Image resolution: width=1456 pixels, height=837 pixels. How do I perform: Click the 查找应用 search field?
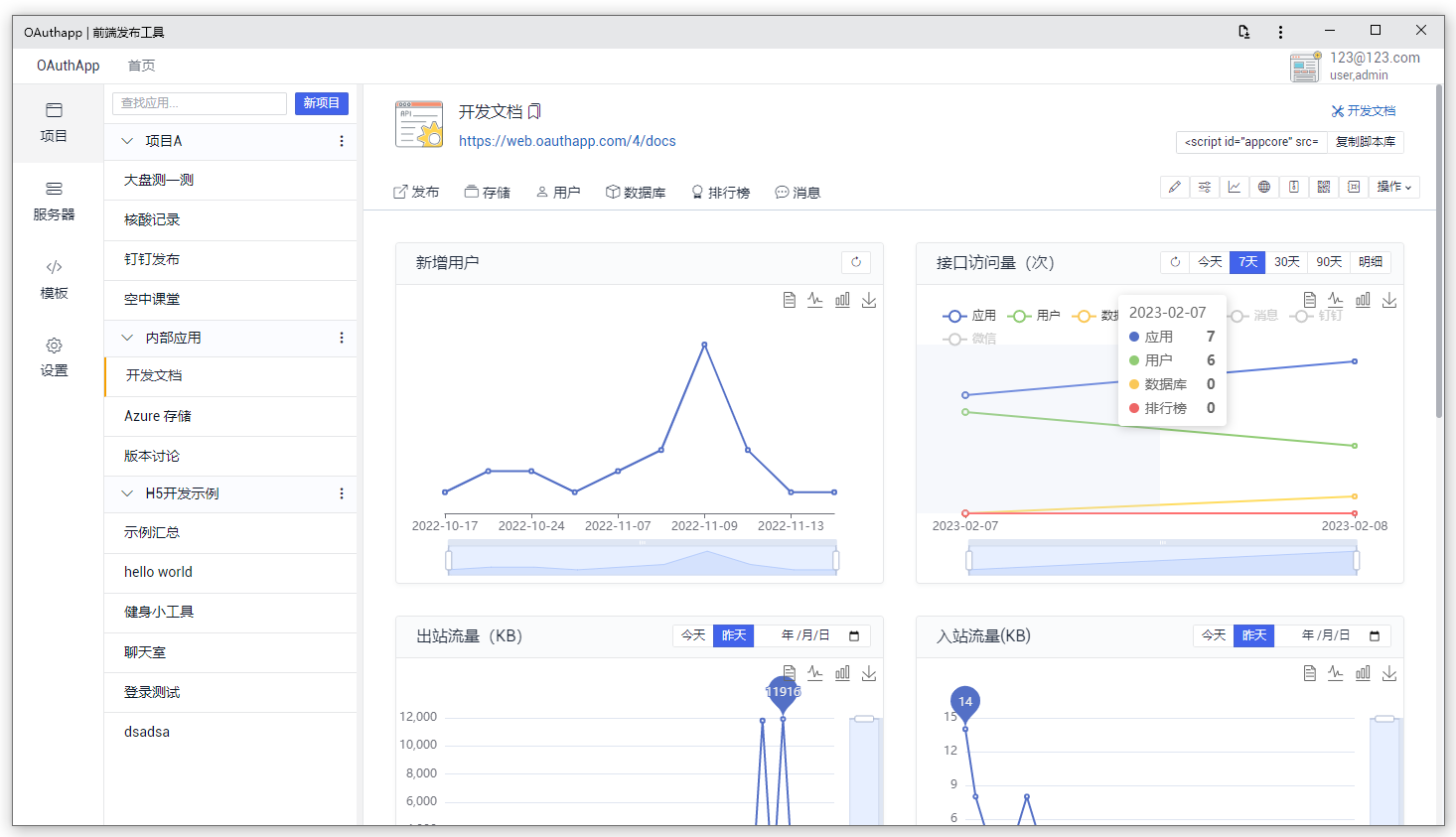point(200,103)
